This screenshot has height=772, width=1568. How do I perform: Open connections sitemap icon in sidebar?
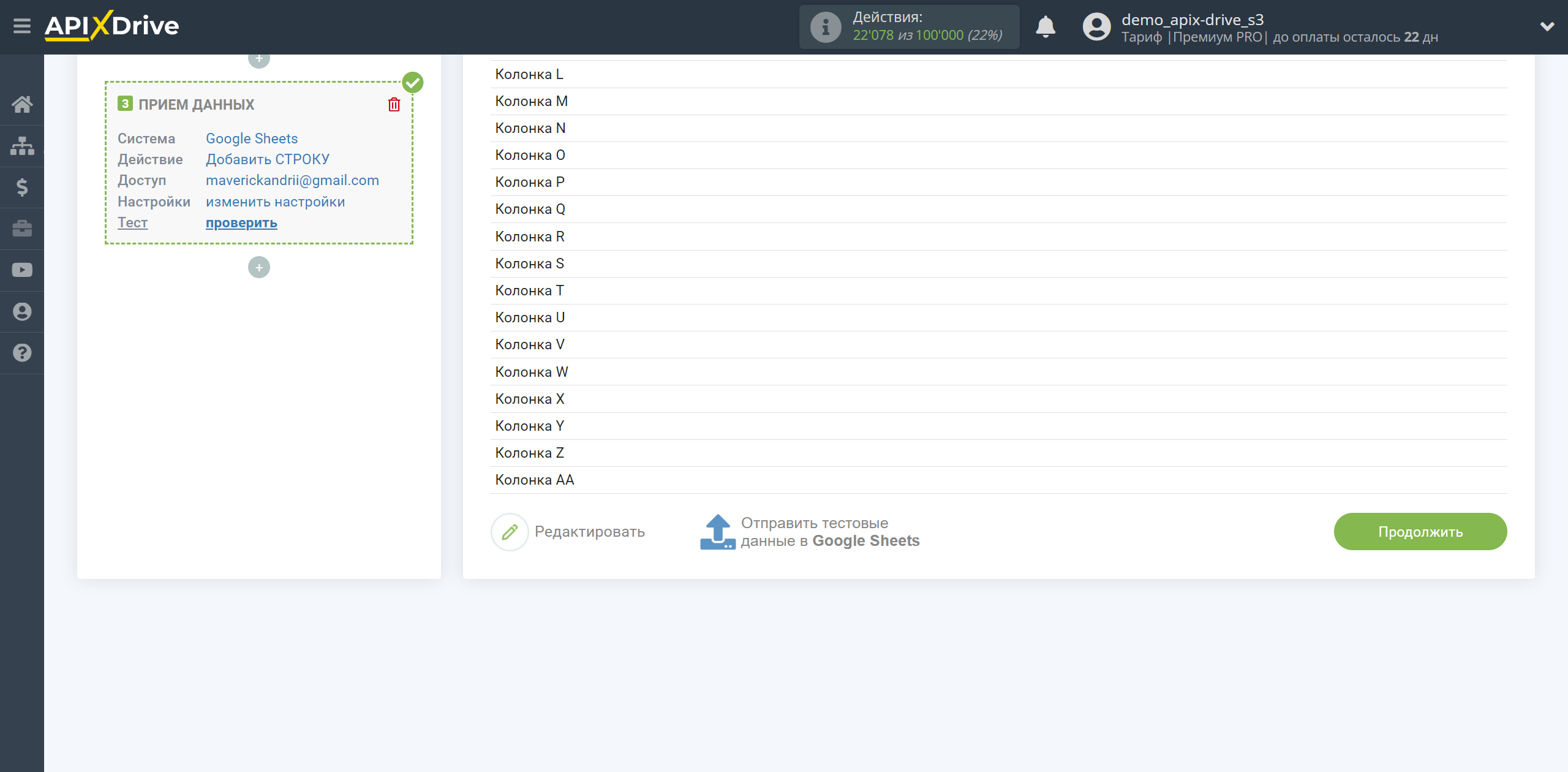coord(22,146)
